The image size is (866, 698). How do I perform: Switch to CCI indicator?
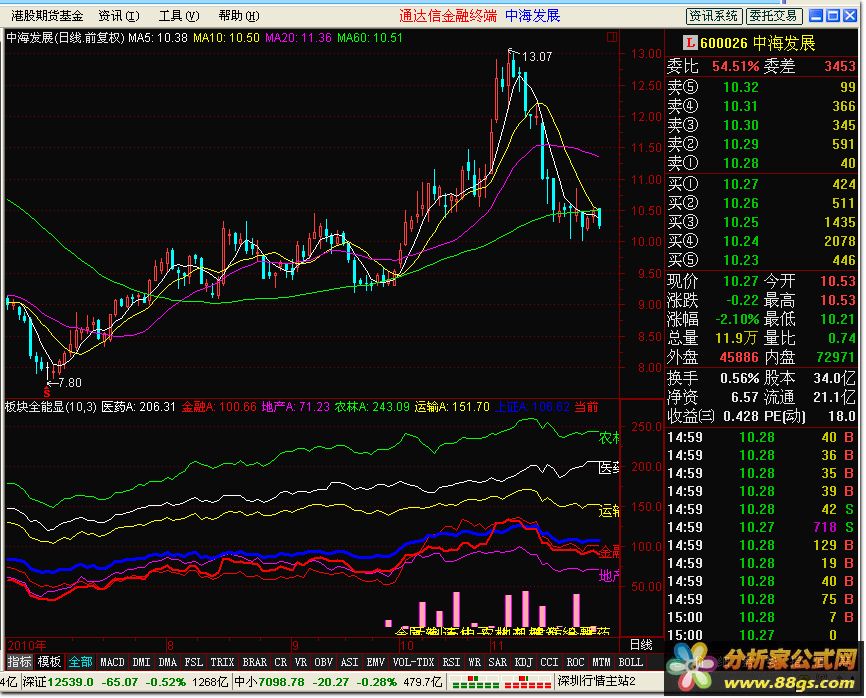(550, 662)
